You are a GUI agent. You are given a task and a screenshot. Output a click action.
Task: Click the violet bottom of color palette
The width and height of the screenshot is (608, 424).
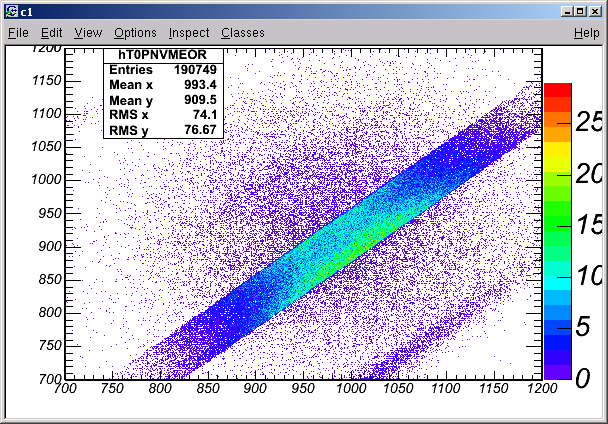pos(558,372)
